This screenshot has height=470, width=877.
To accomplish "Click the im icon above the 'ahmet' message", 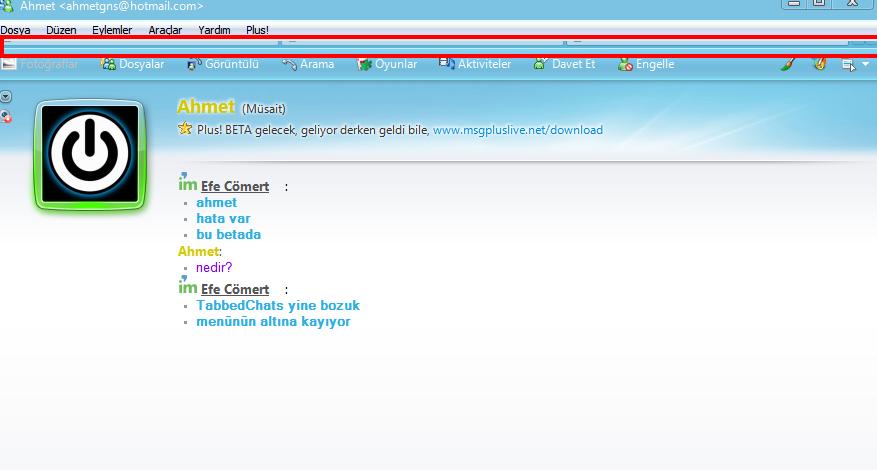I will pos(187,182).
